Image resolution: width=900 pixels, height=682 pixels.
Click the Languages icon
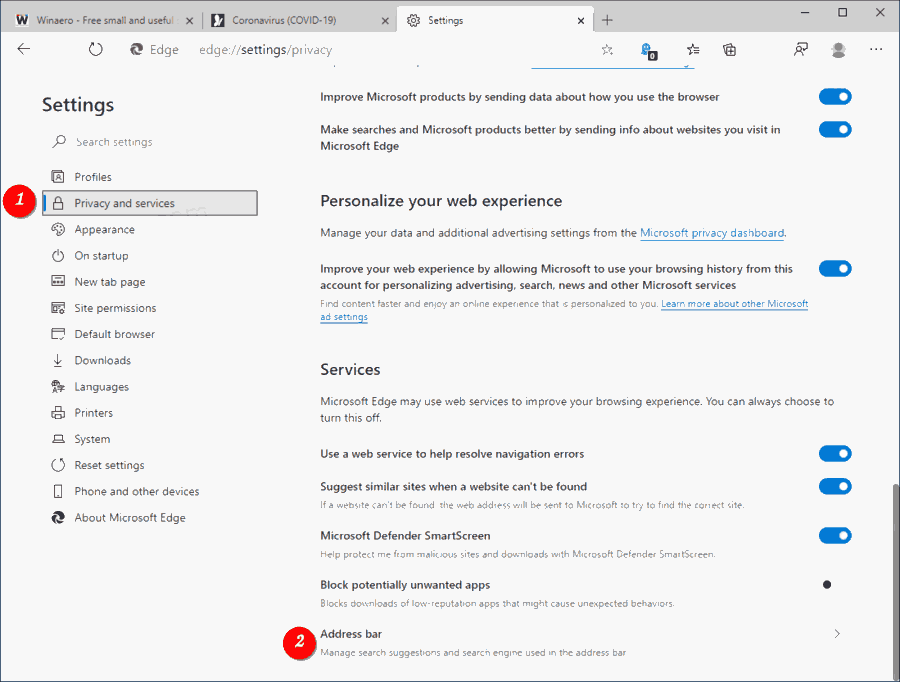point(58,386)
